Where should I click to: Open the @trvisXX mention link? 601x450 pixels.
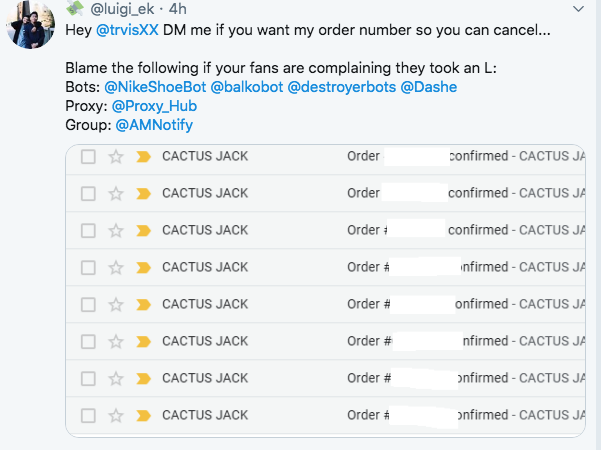[x=127, y=28]
